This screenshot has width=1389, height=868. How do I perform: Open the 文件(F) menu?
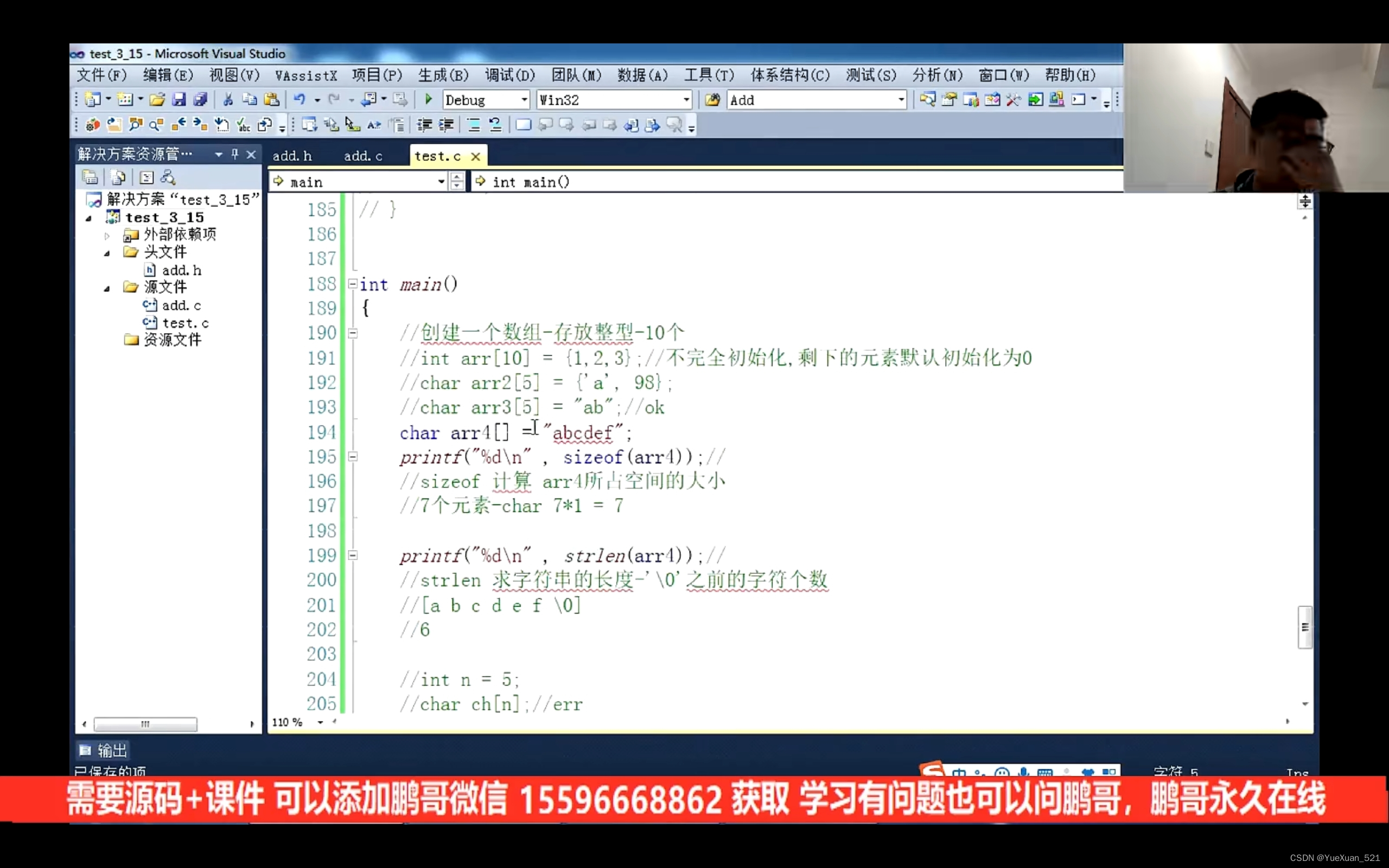click(x=101, y=75)
